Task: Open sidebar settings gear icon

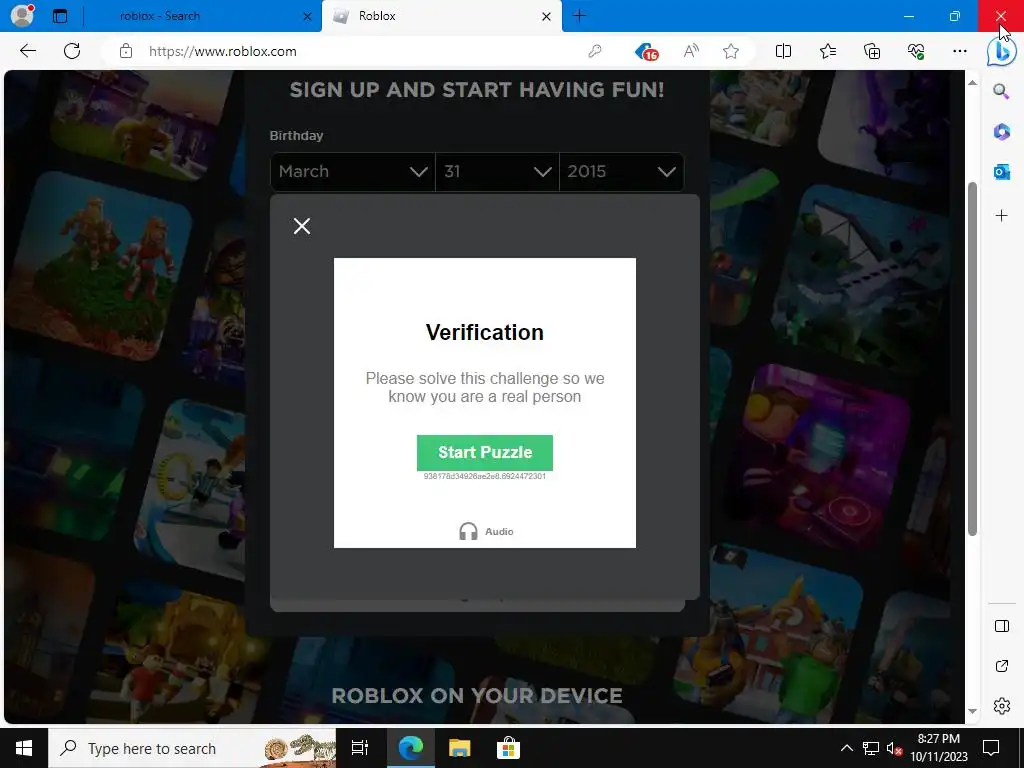Action: point(1002,706)
